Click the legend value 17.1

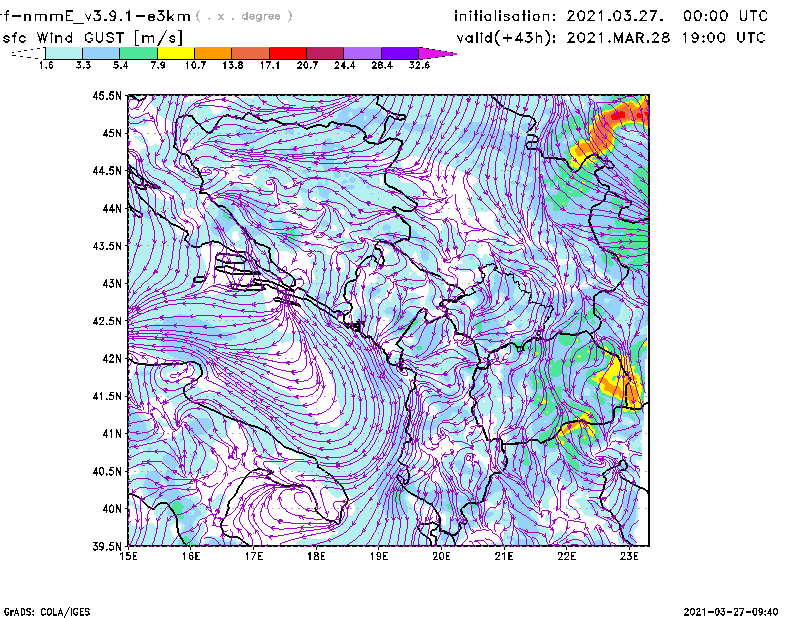[270, 65]
